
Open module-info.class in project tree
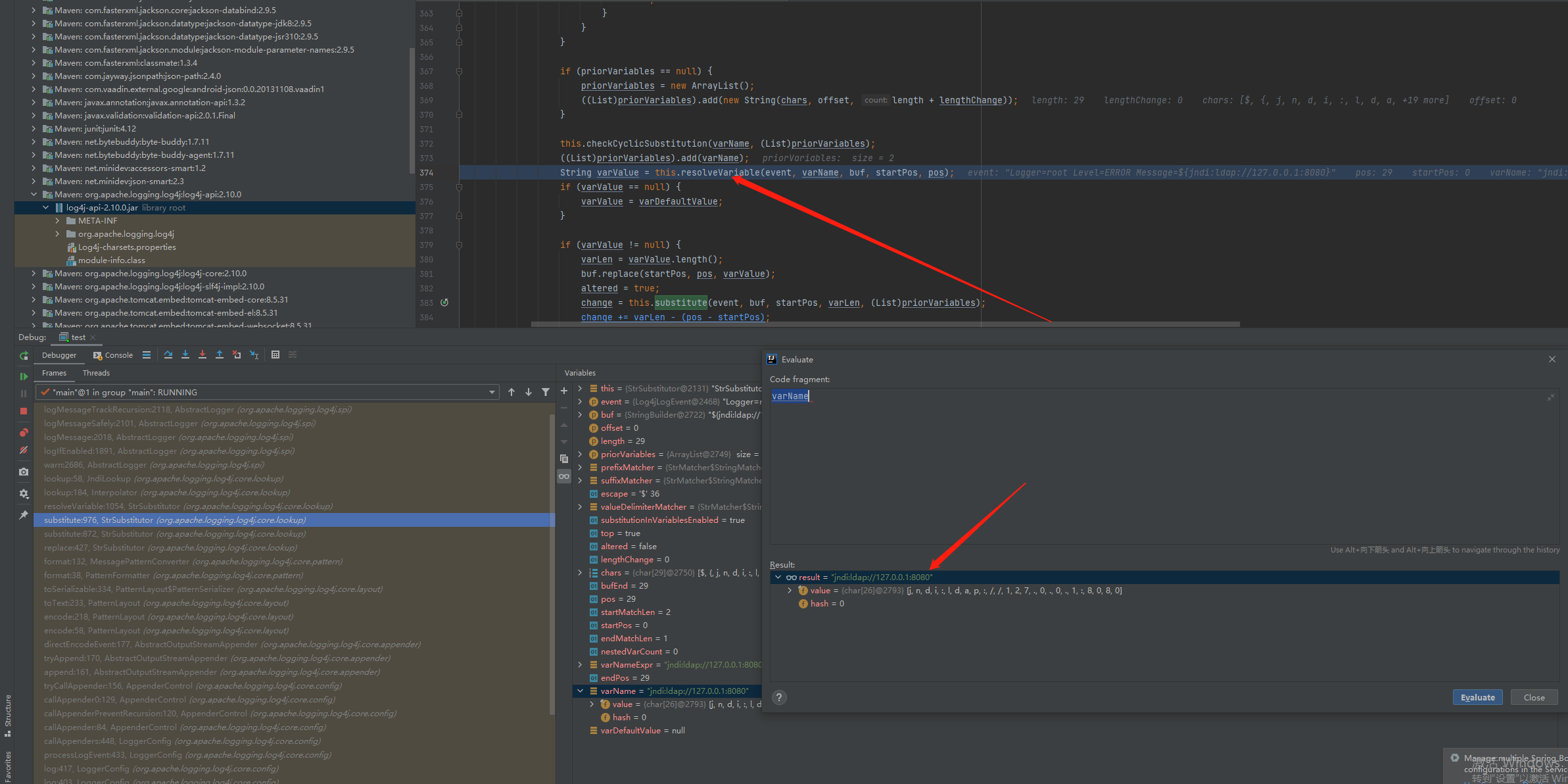point(111,260)
